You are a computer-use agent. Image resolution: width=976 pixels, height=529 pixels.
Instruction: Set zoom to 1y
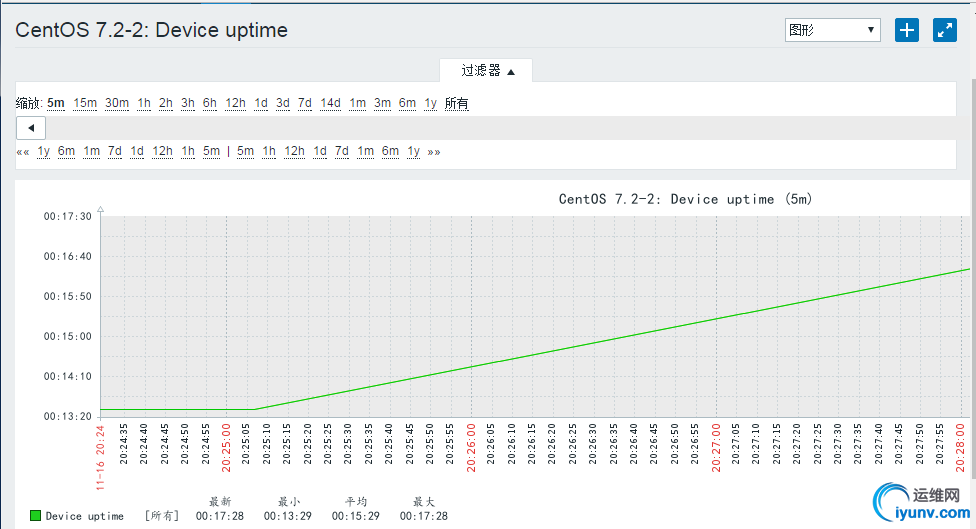(431, 103)
